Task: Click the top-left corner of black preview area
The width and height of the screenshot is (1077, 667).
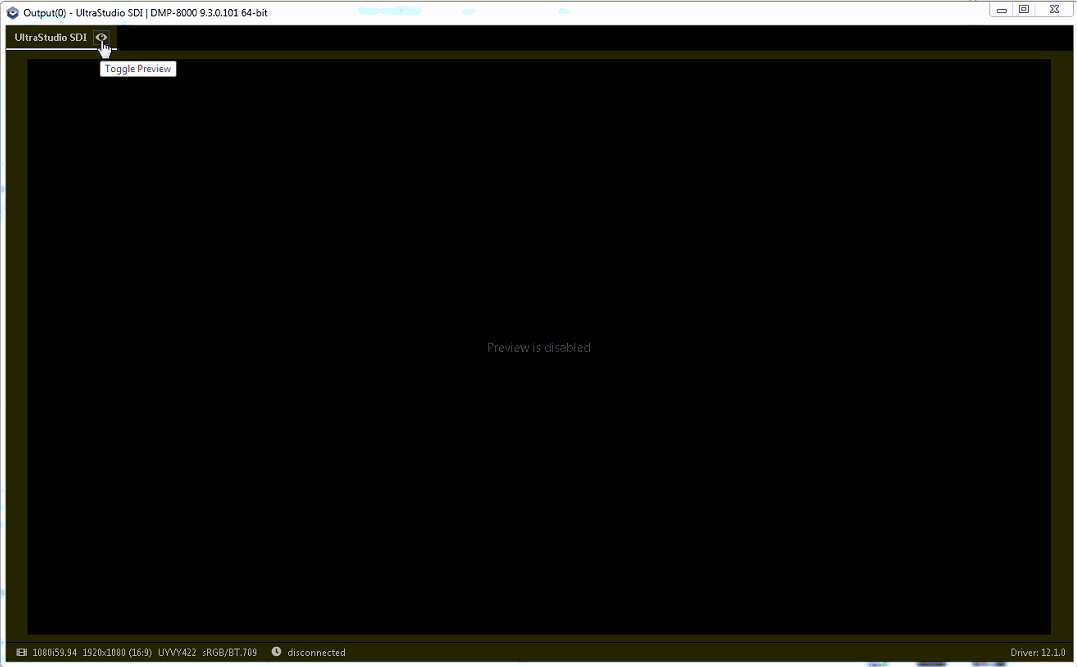Action: (x=32, y=64)
